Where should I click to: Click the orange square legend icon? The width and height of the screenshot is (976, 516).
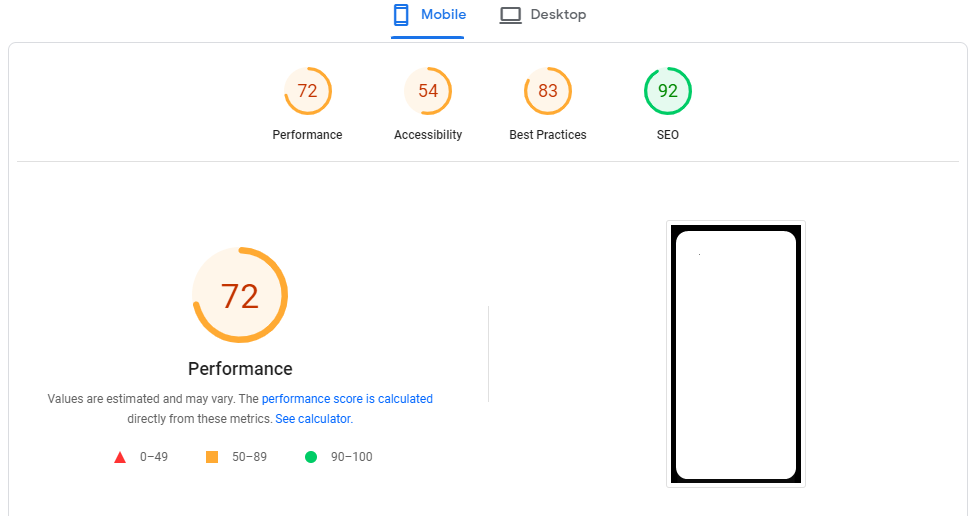(x=212, y=457)
